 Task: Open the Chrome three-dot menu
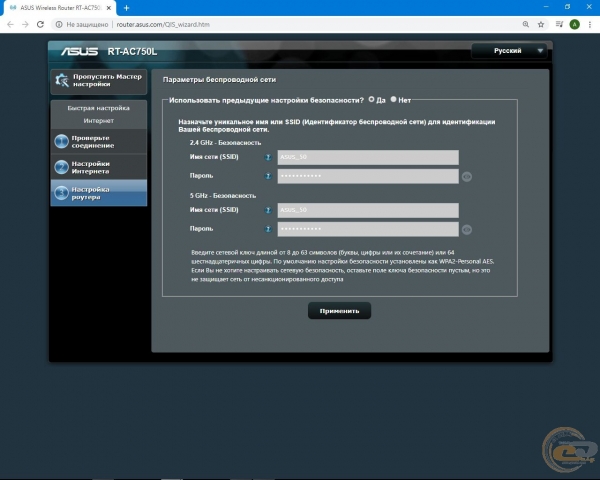pyautogui.click(x=589, y=23)
